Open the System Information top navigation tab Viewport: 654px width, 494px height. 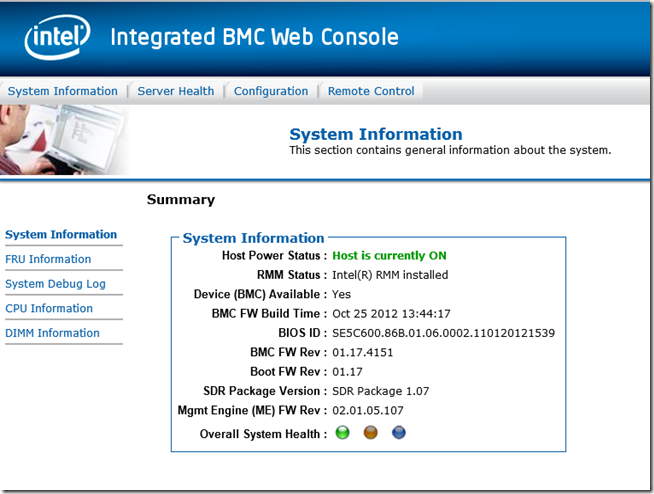(63, 91)
